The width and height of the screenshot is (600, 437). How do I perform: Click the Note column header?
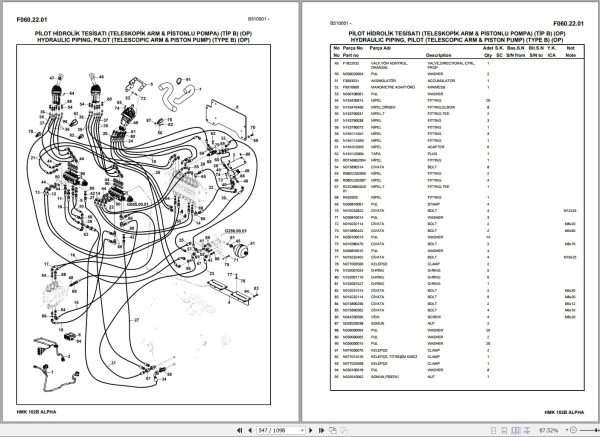coord(570,55)
